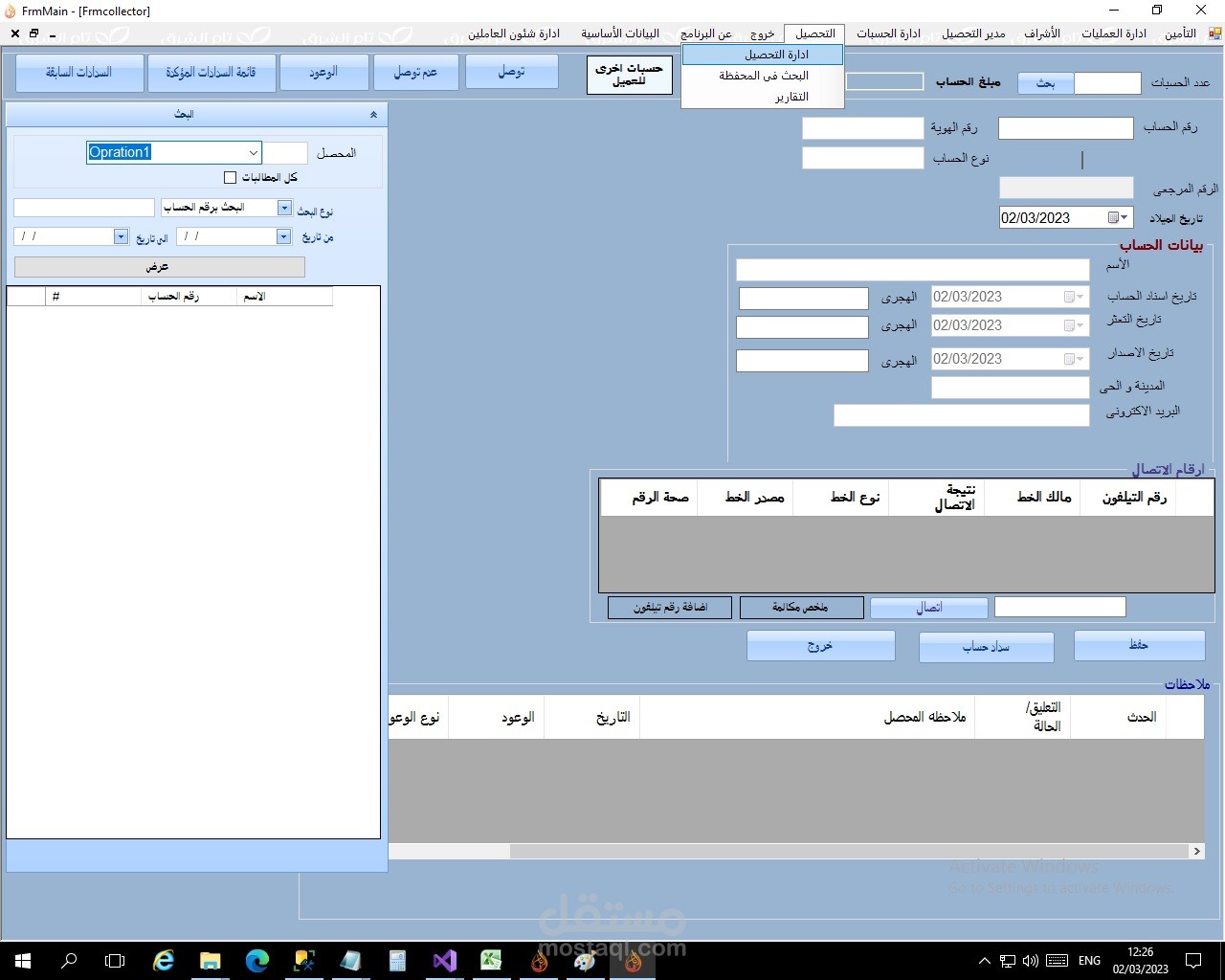Click the السدادات السابقة button
The height and width of the screenshot is (980, 1225).
click(79, 73)
